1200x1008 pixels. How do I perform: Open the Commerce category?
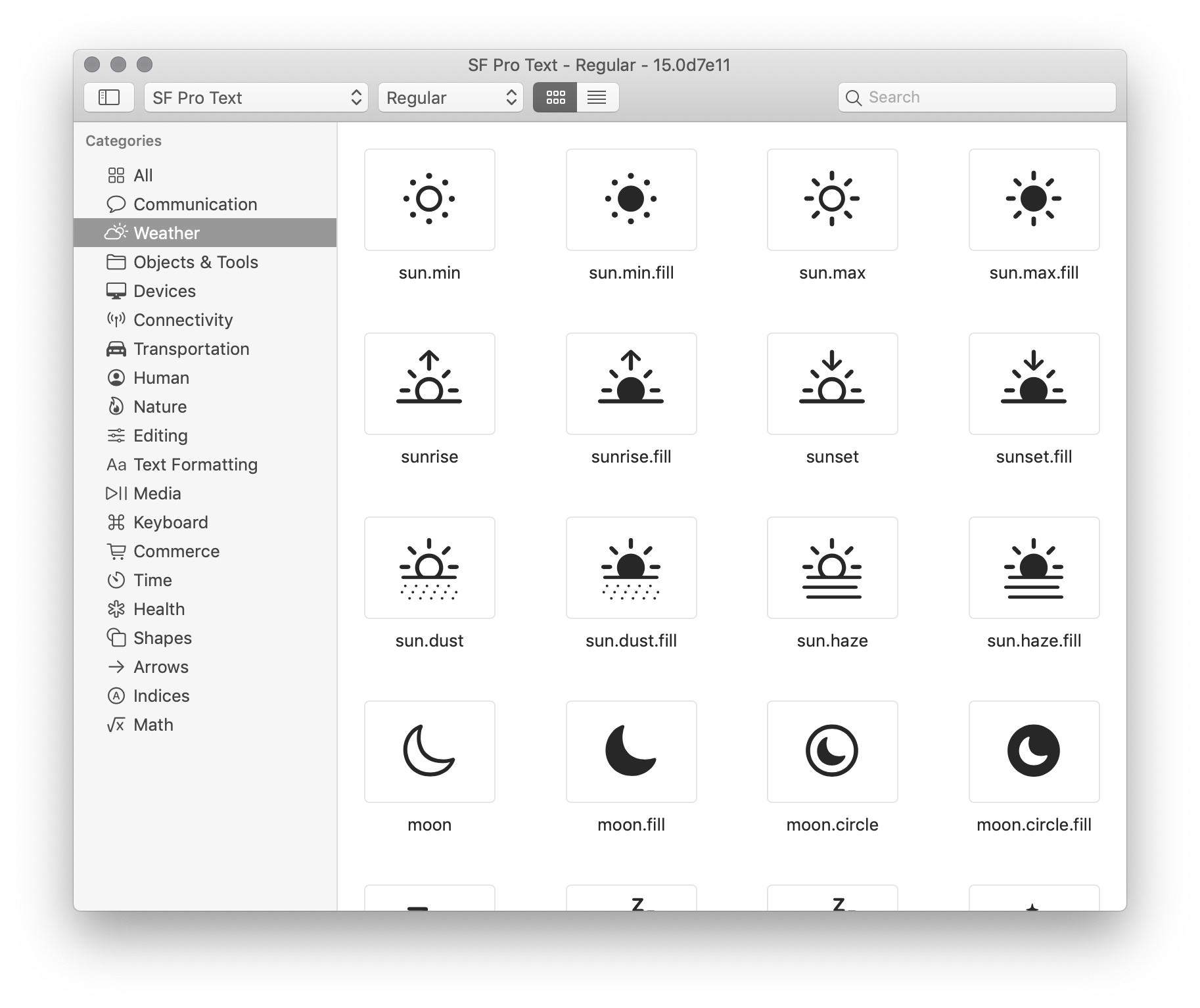click(x=205, y=551)
